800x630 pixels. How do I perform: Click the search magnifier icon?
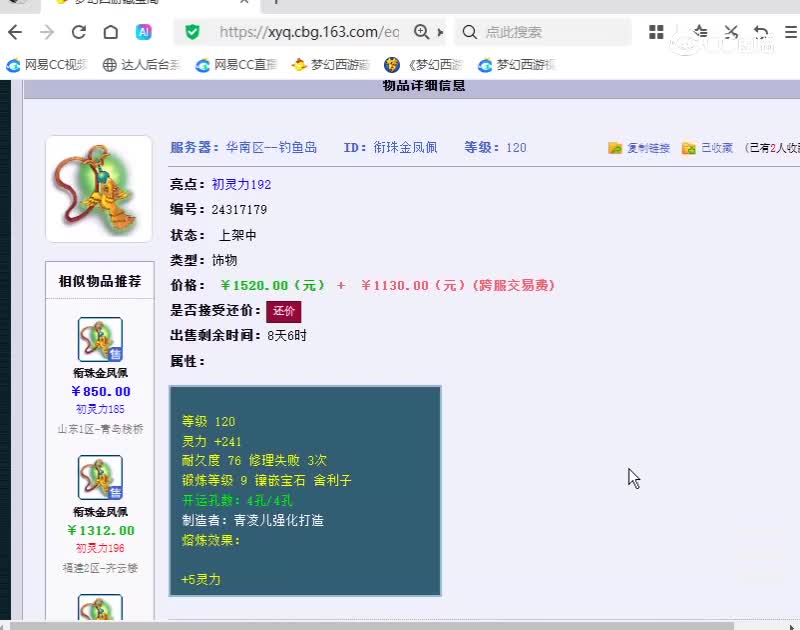469,32
